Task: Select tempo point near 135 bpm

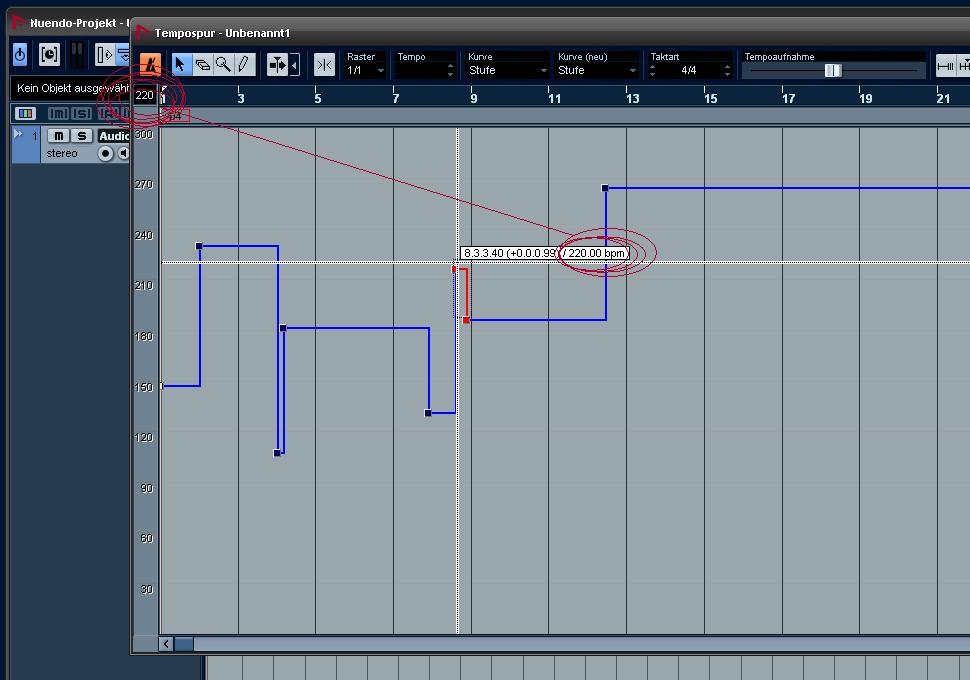Action: click(x=427, y=413)
